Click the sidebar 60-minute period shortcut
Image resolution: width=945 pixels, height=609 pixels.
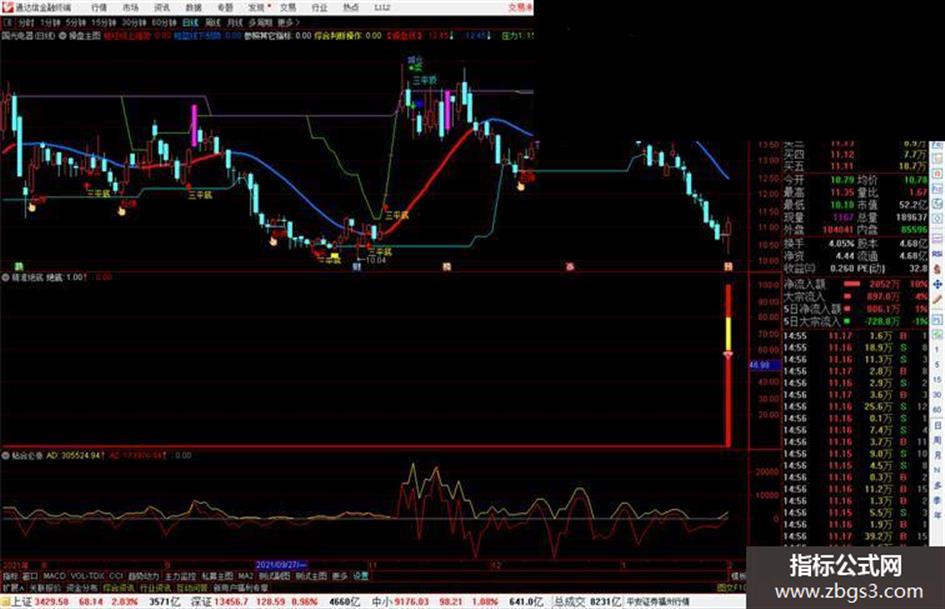click(937, 410)
